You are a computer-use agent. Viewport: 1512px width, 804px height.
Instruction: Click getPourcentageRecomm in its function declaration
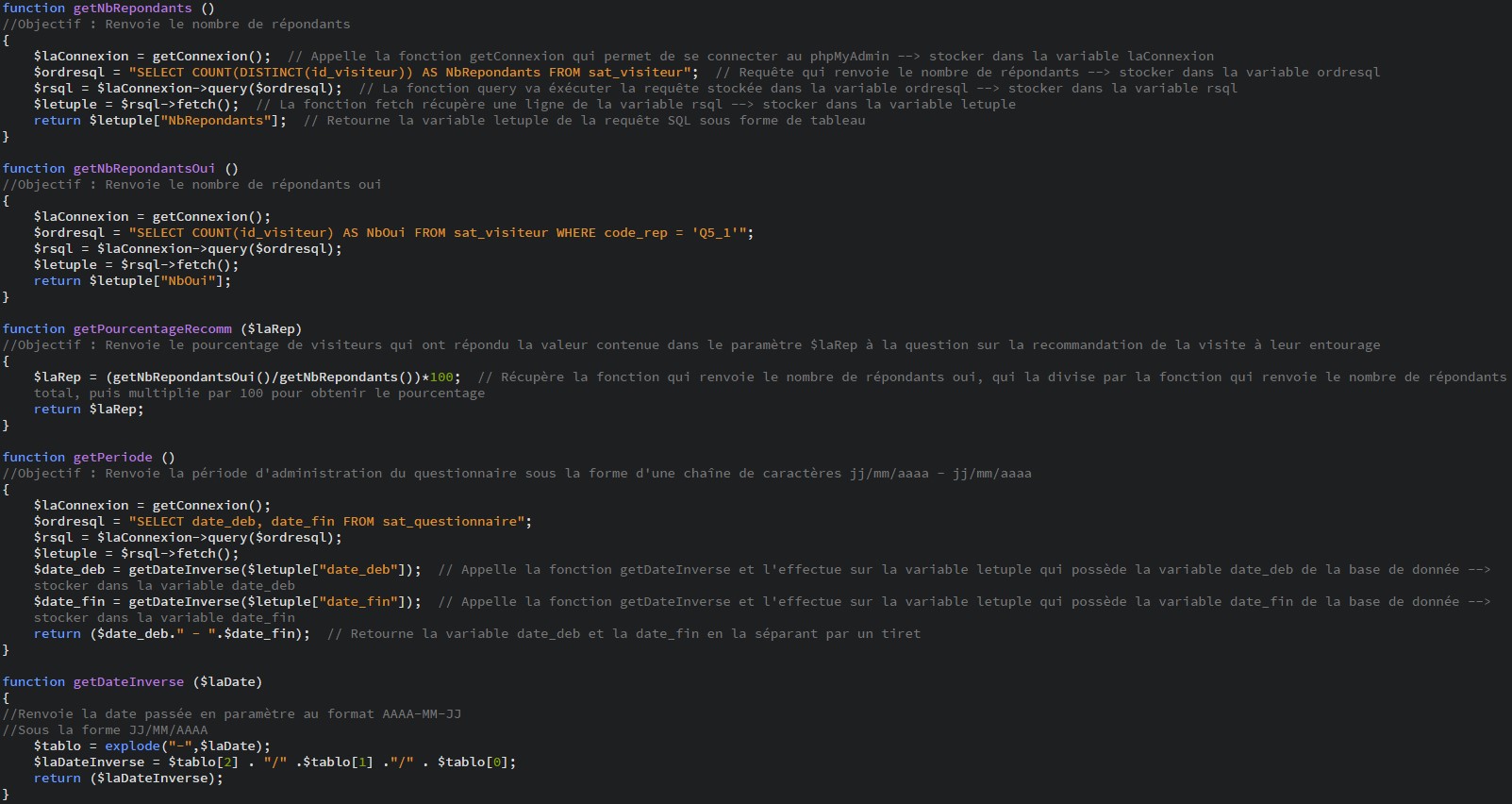click(152, 328)
